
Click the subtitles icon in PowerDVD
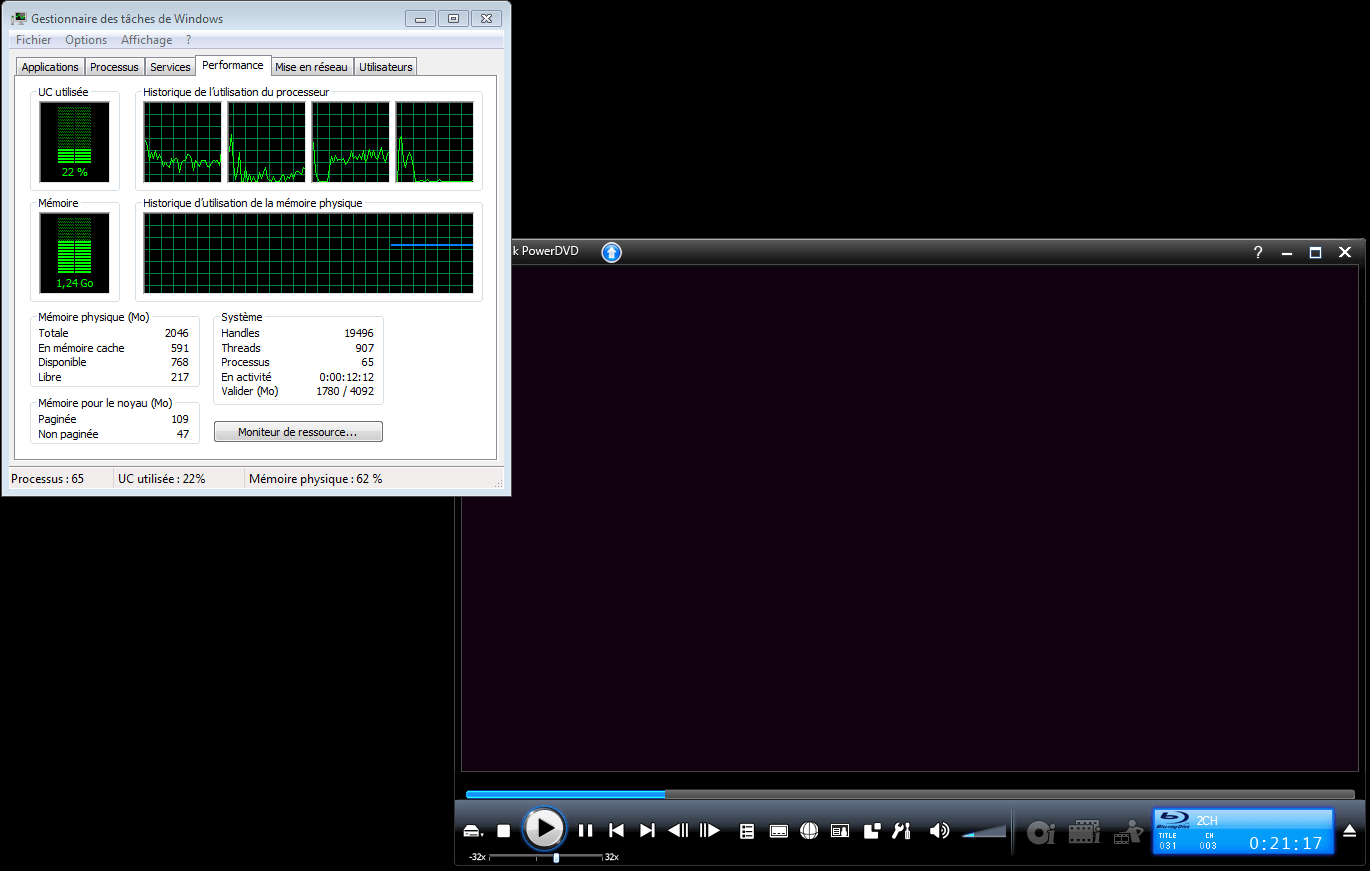[779, 831]
